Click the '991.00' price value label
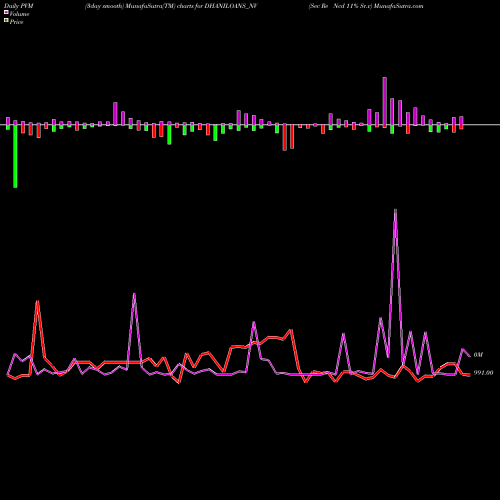This screenshot has height=500, width=500. 483,373
